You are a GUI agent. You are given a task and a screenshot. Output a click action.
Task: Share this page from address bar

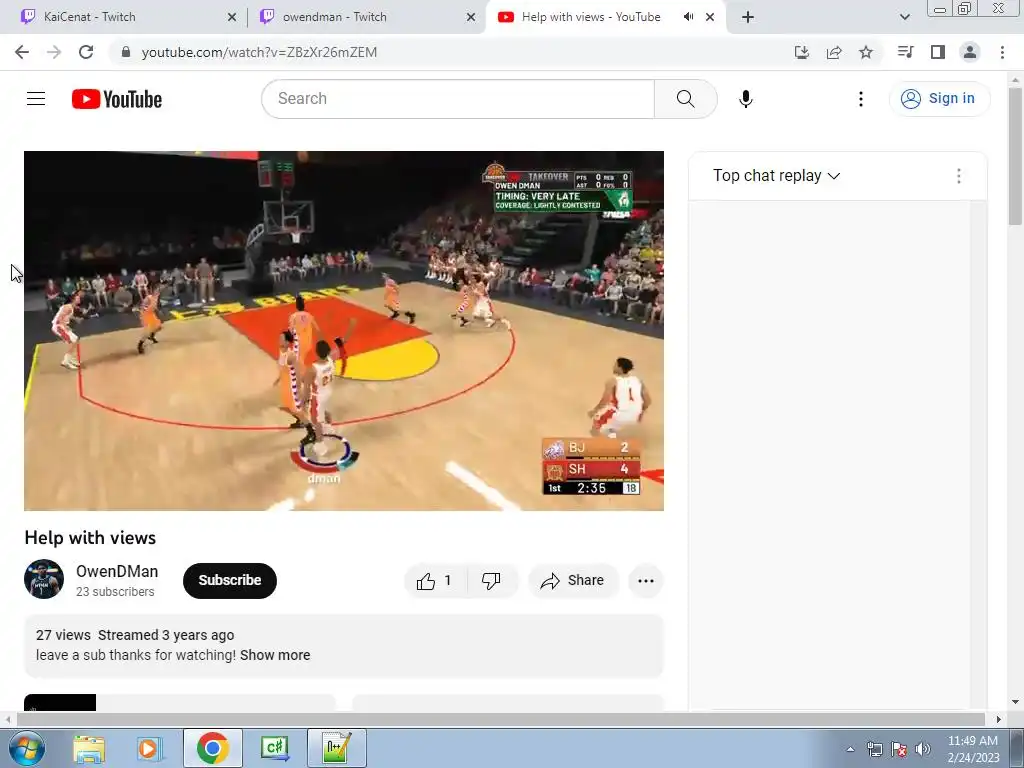coord(834,52)
